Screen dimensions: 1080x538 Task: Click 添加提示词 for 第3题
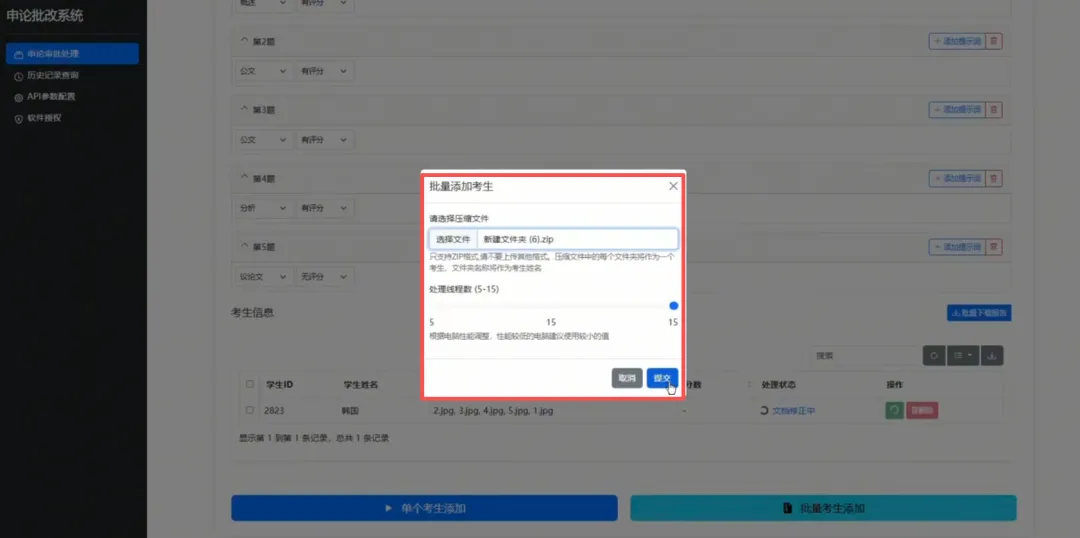(x=956, y=110)
